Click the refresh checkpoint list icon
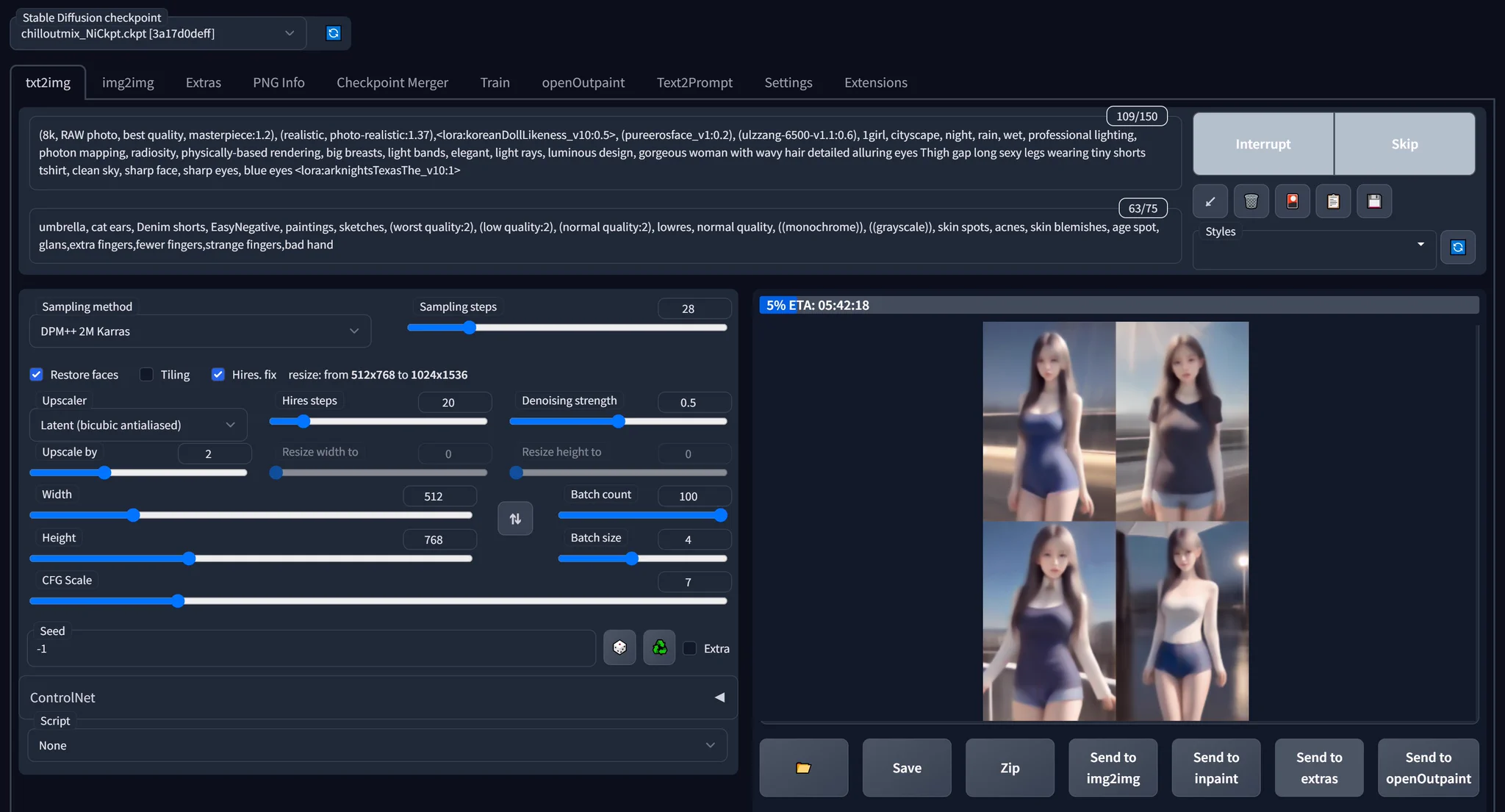This screenshot has height=812, width=1505. (333, 33)
